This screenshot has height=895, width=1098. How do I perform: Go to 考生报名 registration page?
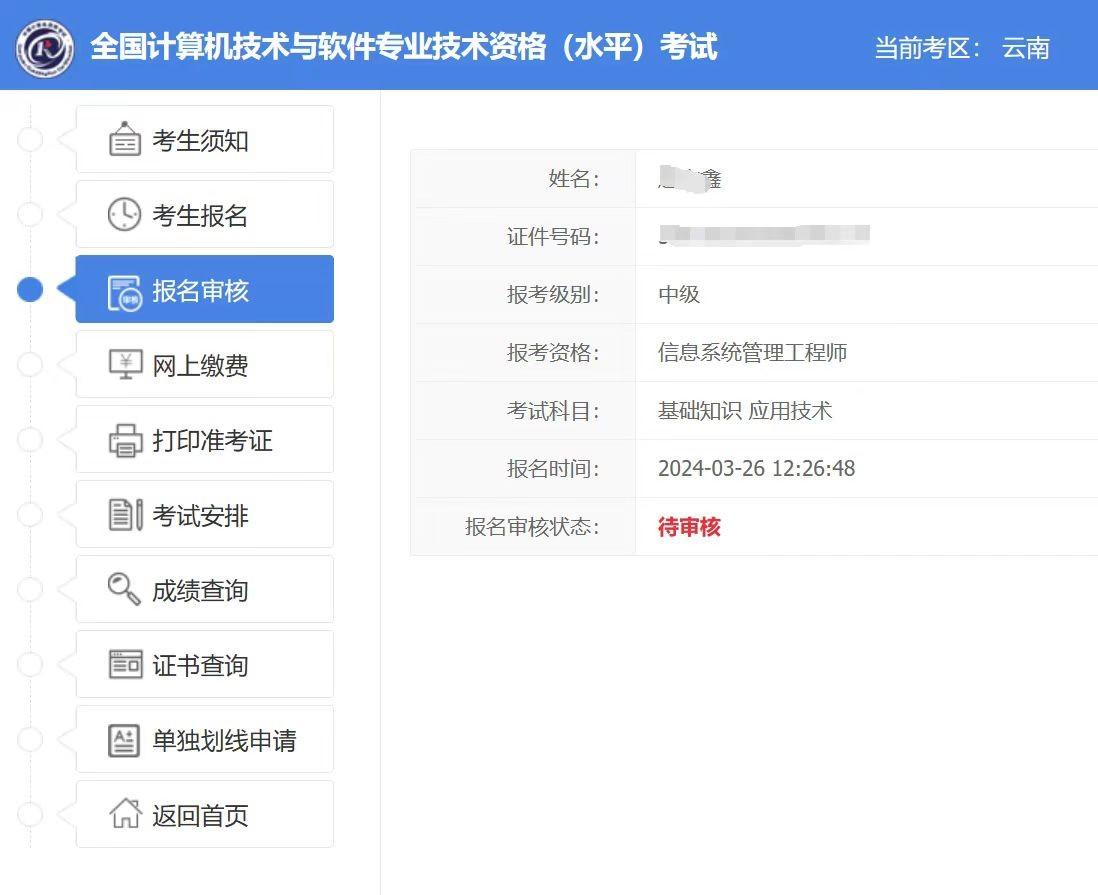click(x=200, y=216)
